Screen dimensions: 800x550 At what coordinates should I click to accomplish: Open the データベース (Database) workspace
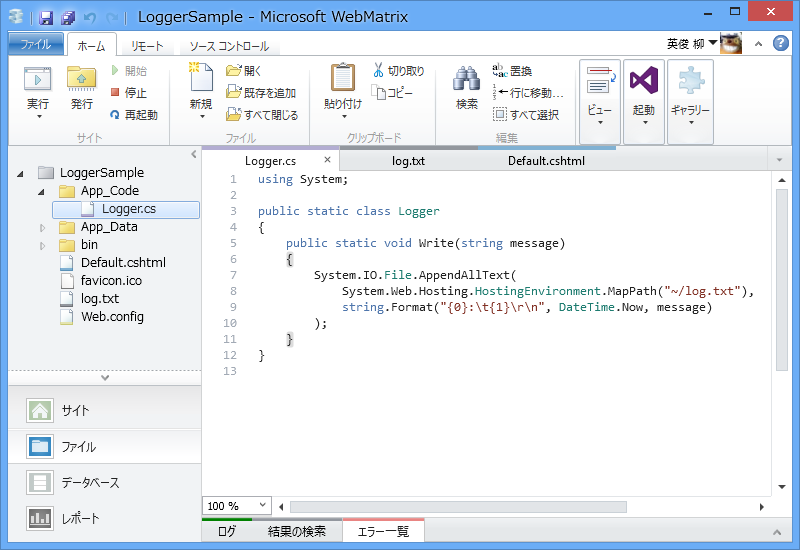[x=105, y=483]
